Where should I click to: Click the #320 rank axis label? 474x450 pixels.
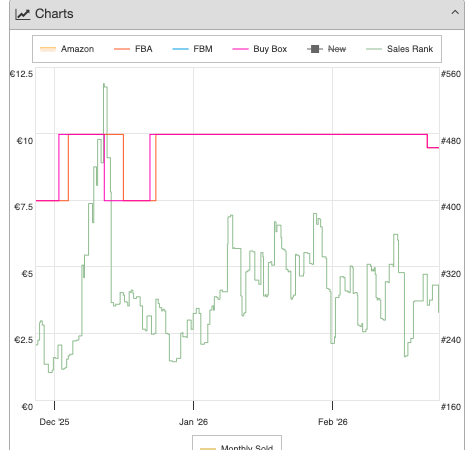click(451, 274)
